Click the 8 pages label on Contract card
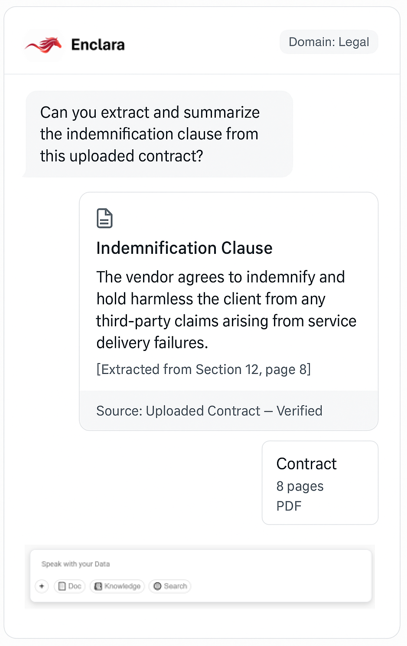 tap(299, 486)
